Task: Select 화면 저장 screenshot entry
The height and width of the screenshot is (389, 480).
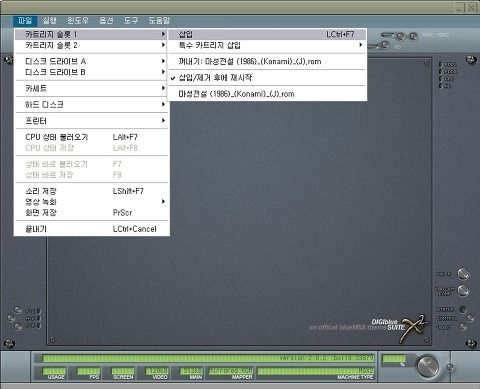Action: (92, 212)
